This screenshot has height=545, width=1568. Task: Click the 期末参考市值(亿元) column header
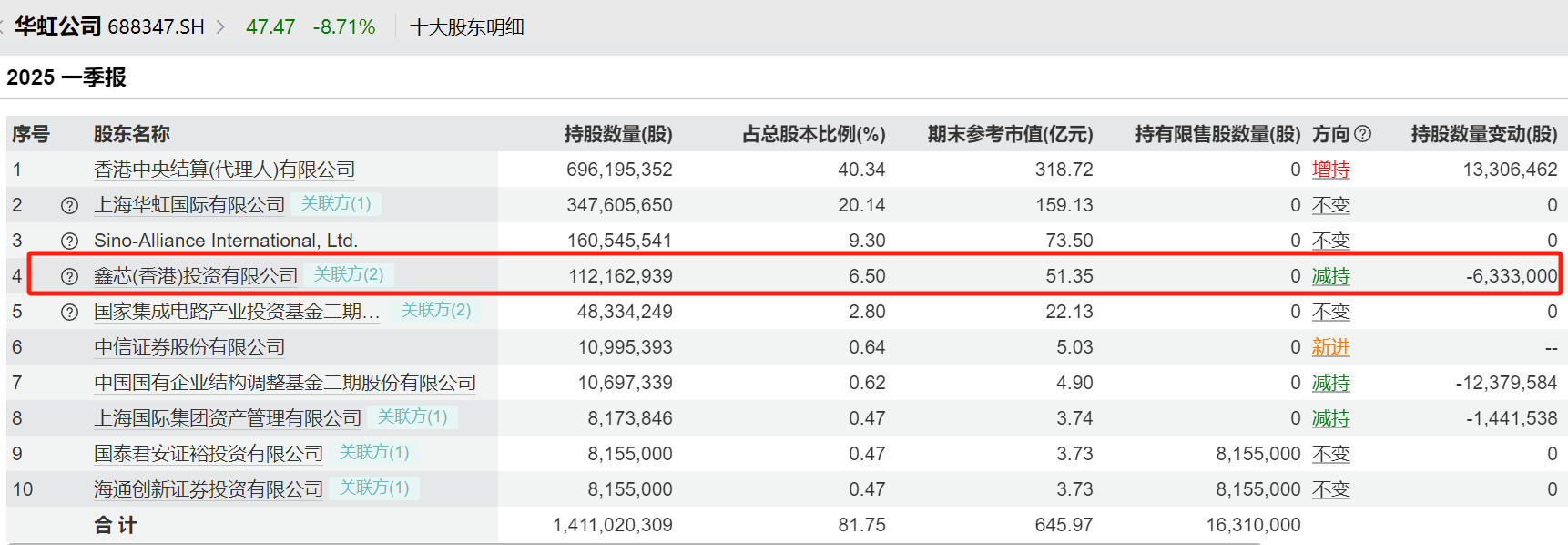1011,134
